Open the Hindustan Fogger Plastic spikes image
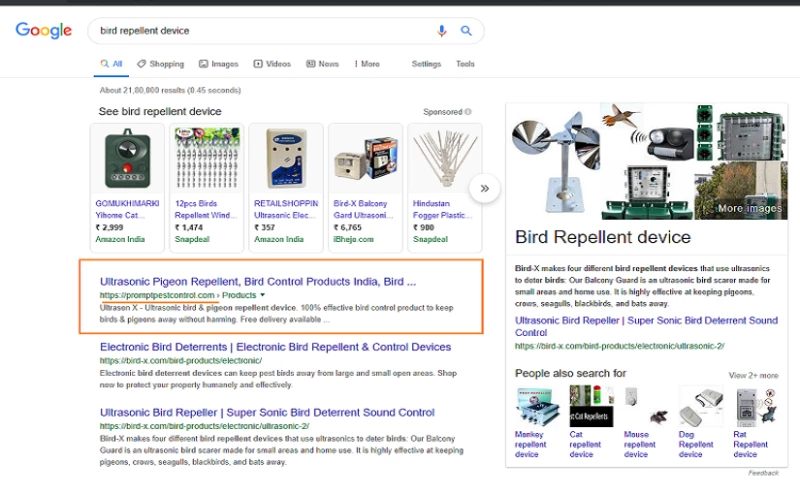This screenshot has height=480, width=800. tap(445, 159)
